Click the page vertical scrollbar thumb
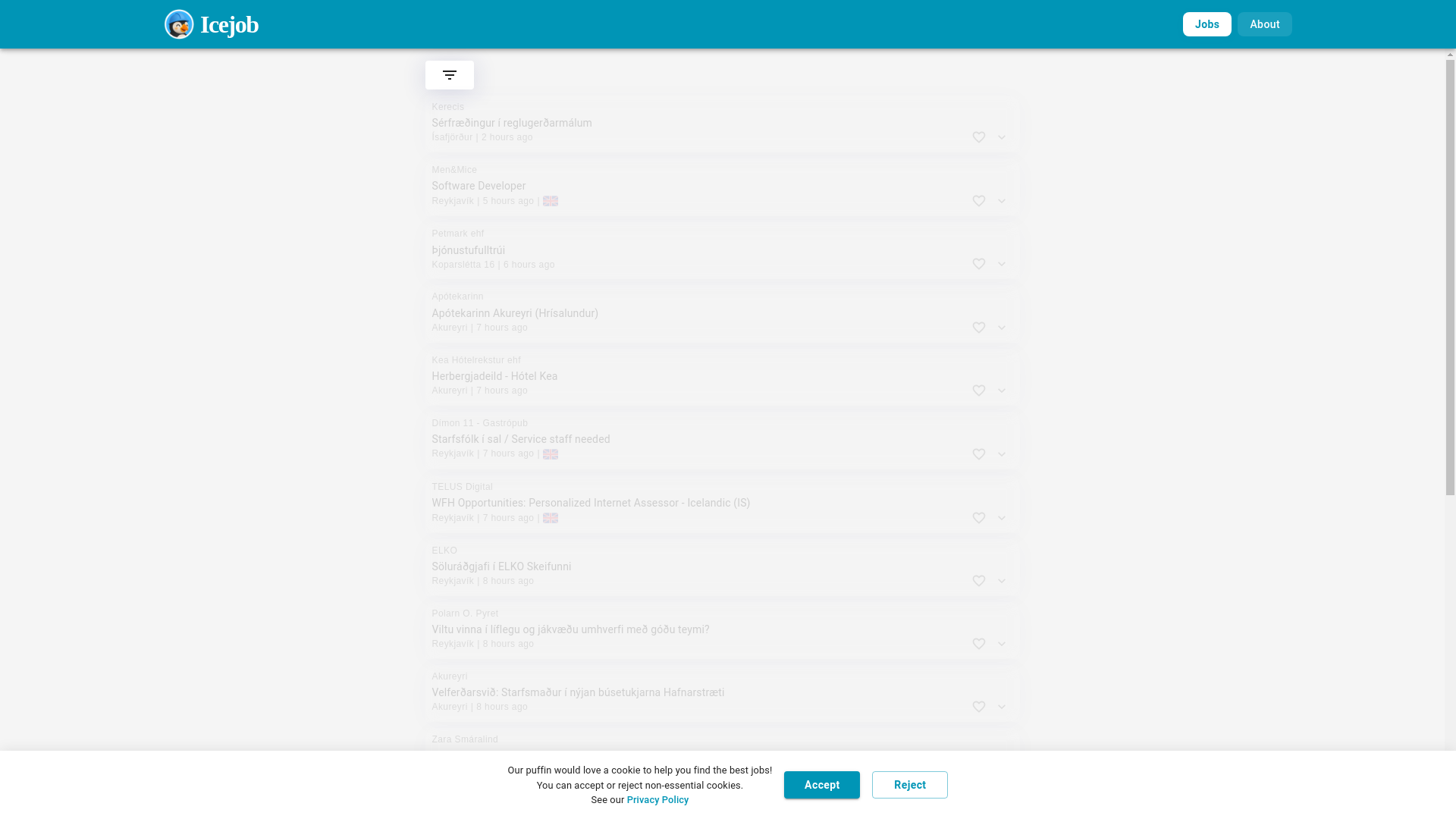The height and width of the screenshot is (819, 1456). click(1450, 278)
